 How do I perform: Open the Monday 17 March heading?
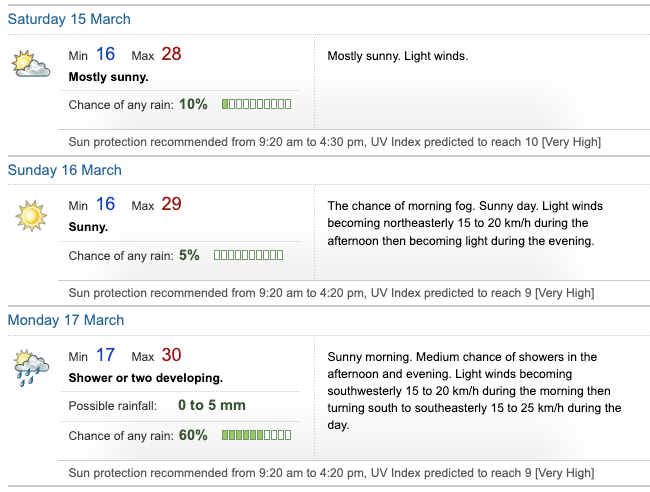66,320
